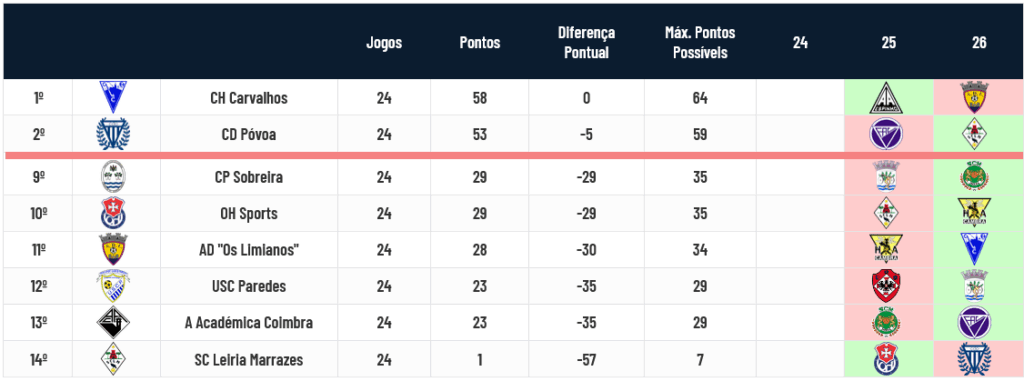Viewport: 1024px width, 381px height.
Task: Open the AD "Os Limianos" team name
Action: point(249,250)
